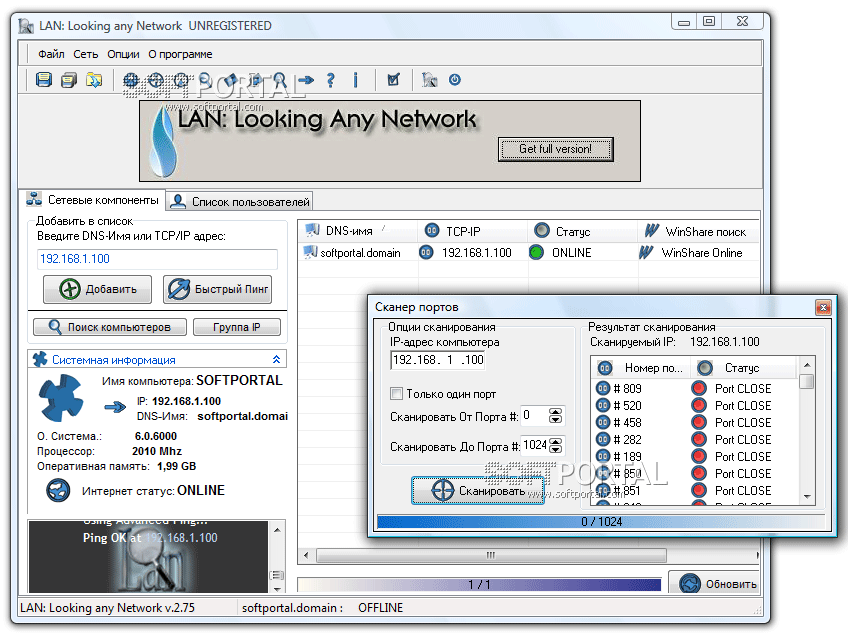Switch to the Сетевые компоненты tab
Image resolution: width=848 pixels, height=635 pixels.
point(92,200)
